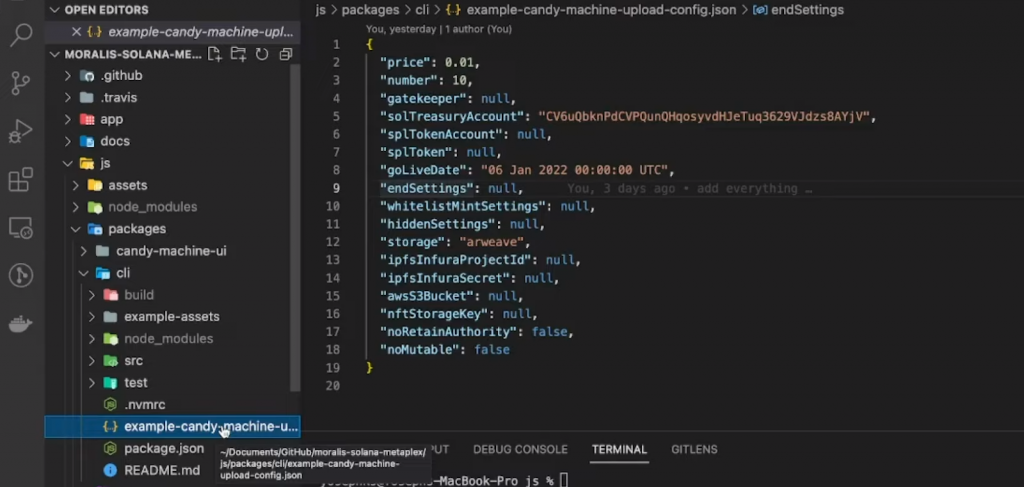1024x487 pixels.
Task: Click the explorer sidebar vertical scrollbar
Action: coord(296,228)
